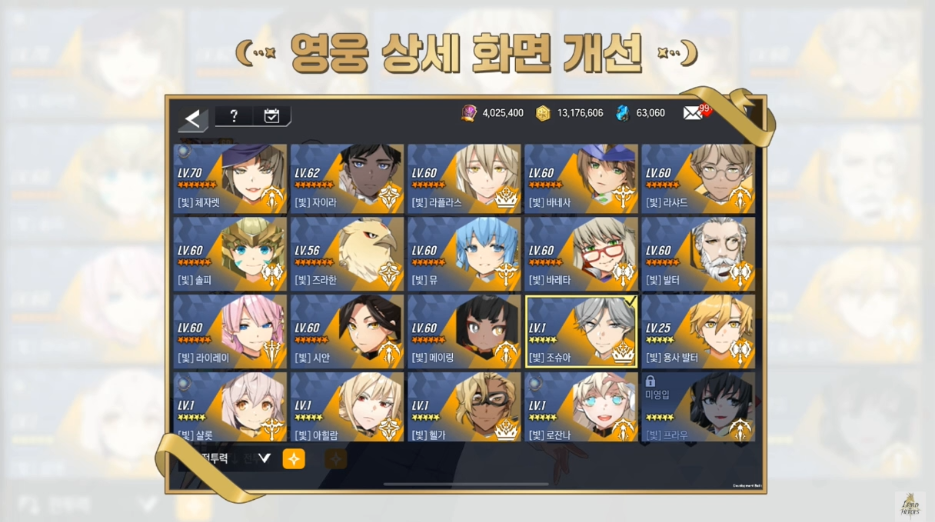Toggle the checkmark on 조슈아 card
This screenshot has height=522, width=935.
coord(630,302)
